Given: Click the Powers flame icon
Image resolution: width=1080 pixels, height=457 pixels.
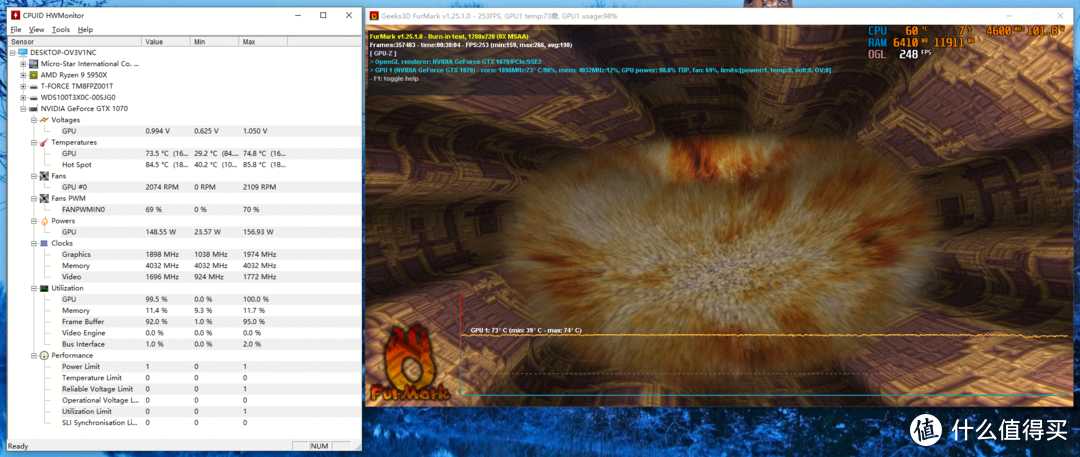Looking at the screenshot, I should (43, 221).
